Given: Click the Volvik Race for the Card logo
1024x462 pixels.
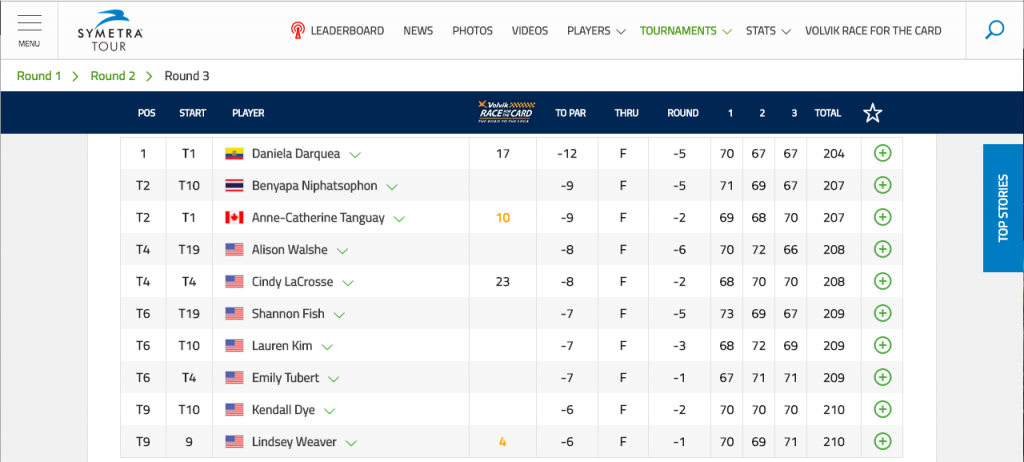Looking at the screenshot, I should pyautogui.click(x=505, y=112).
